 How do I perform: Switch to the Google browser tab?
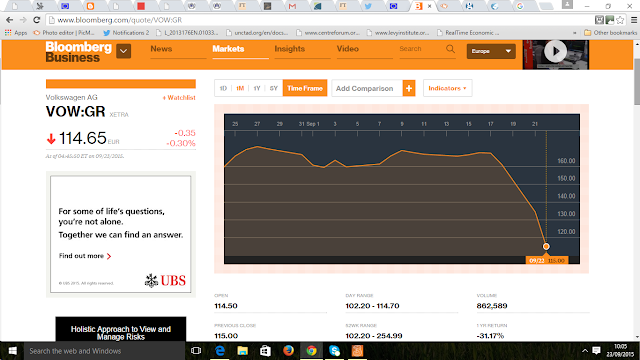coord(520,6)
